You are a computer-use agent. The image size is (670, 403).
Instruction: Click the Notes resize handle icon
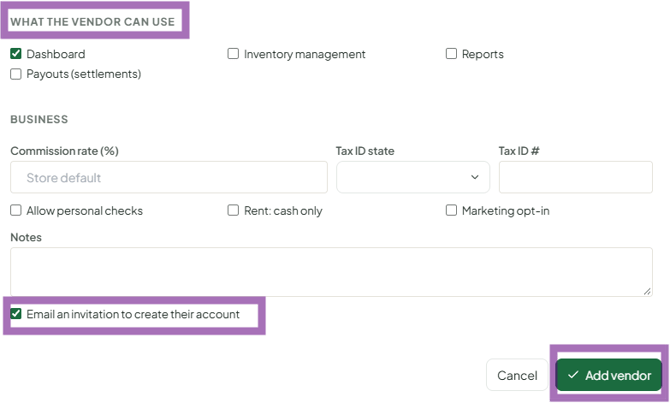[647, 291]
